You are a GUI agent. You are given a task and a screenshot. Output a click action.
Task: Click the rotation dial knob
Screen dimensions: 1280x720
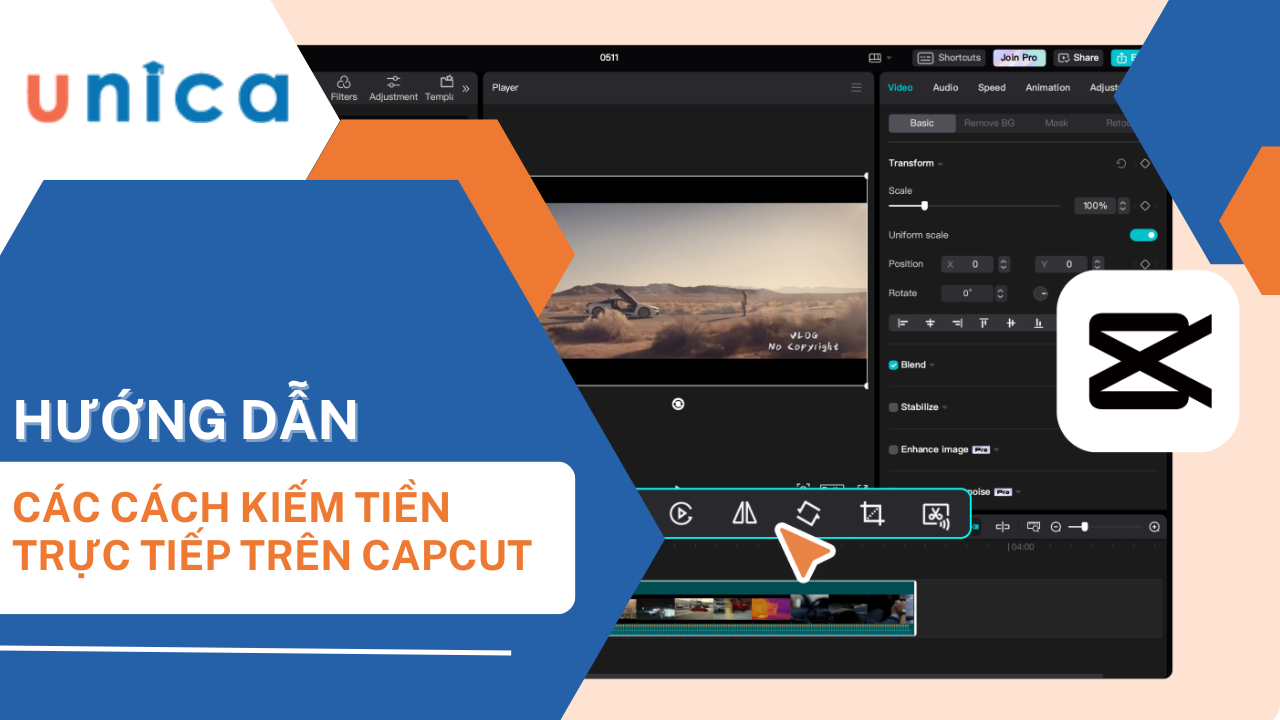1040,293
